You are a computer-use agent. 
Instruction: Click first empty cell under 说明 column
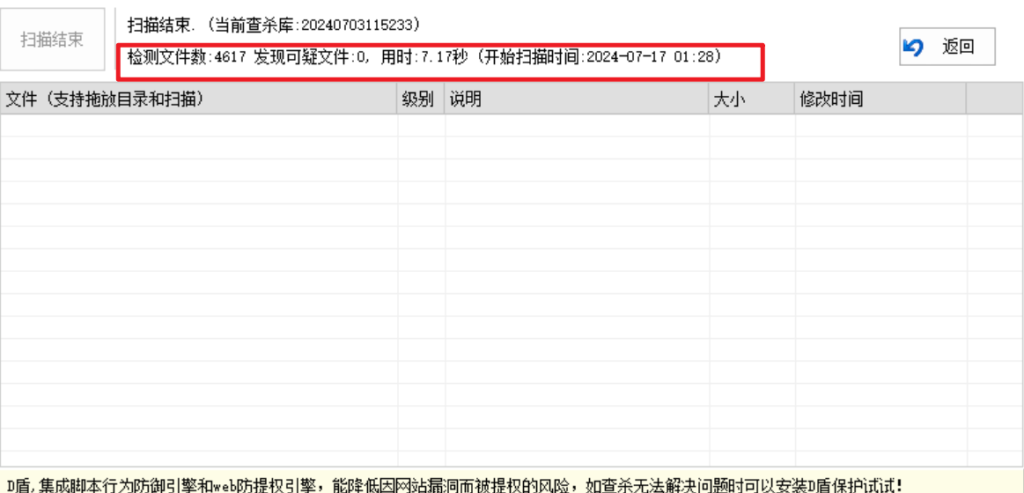[x=576, y=124]
